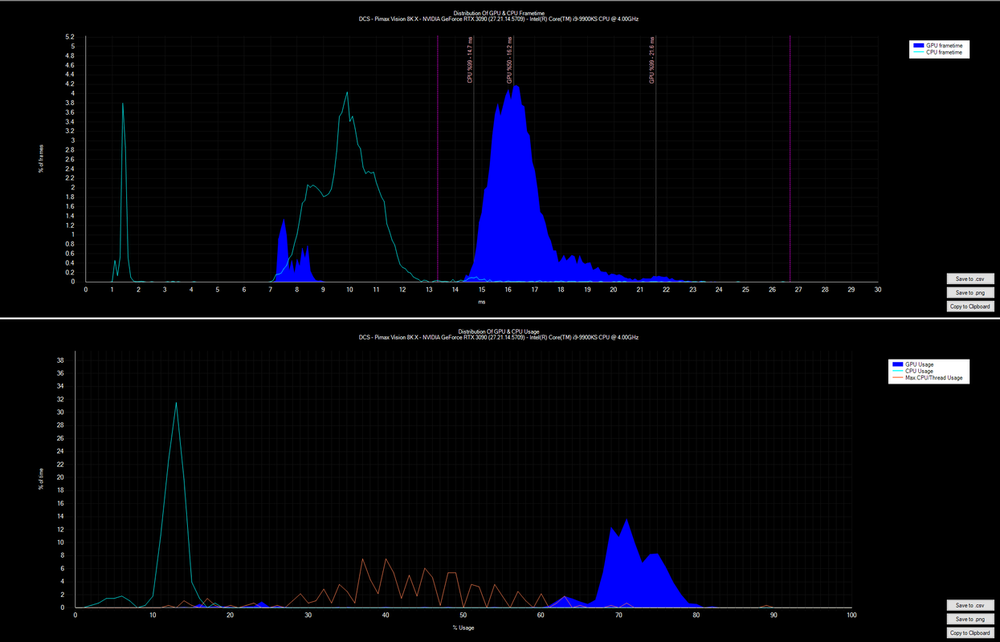Click the blue GPU frametime legend swatch
The height and width of the screenshot is (642, 1000).
(x=918, y=46)
